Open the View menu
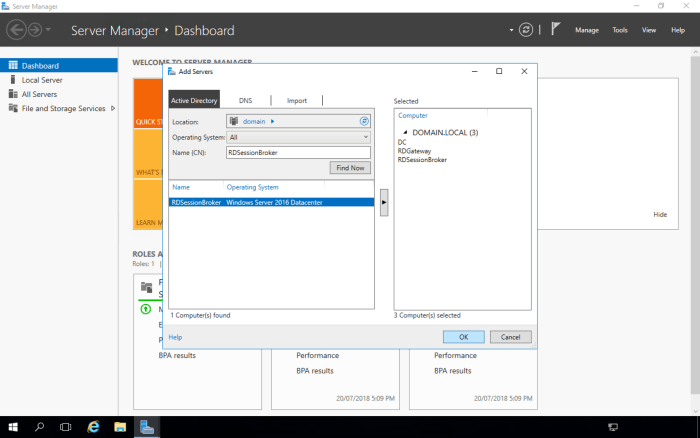This screenshot has height=438, width=700. tap(649, 30)
